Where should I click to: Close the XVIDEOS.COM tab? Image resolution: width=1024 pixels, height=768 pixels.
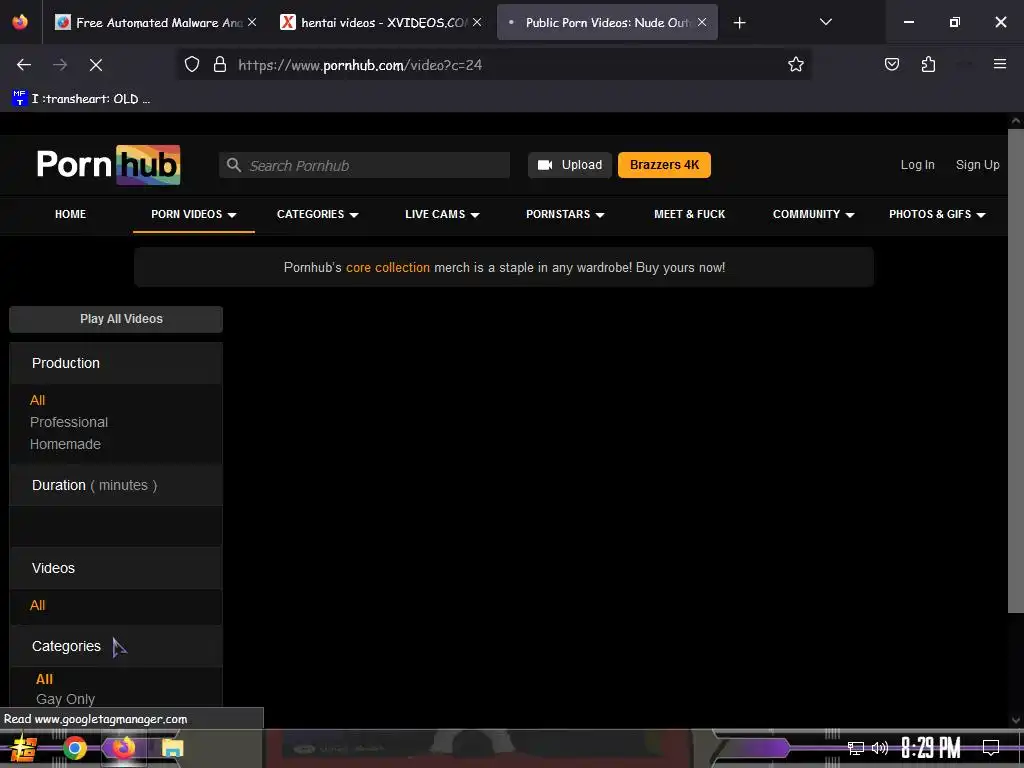[x=477, y=22]
